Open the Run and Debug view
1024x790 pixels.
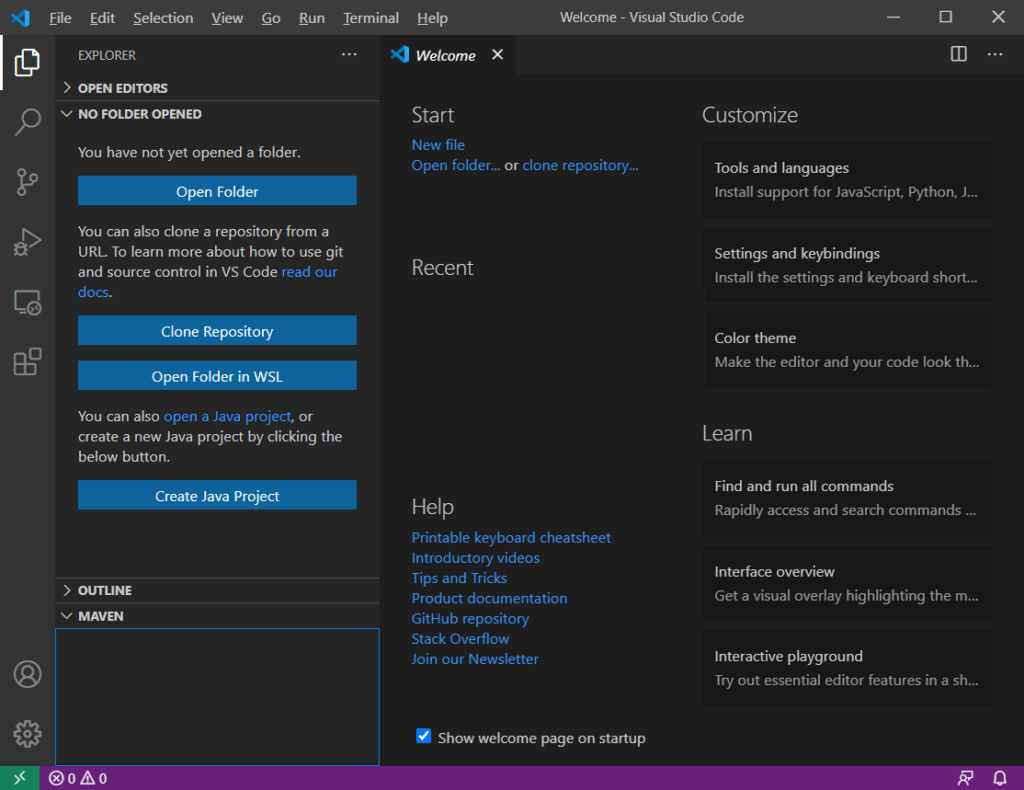[27, 242]
